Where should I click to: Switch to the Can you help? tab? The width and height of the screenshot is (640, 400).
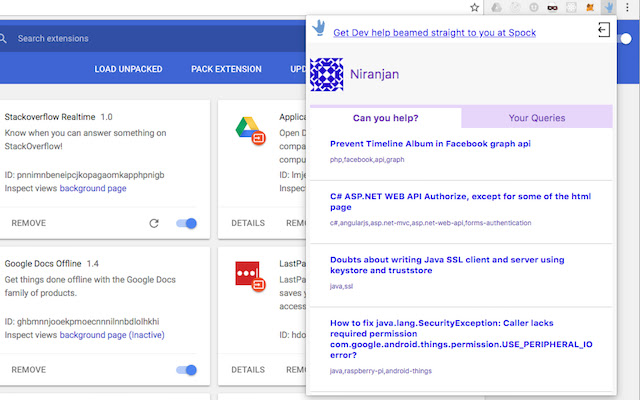(386, 118)
